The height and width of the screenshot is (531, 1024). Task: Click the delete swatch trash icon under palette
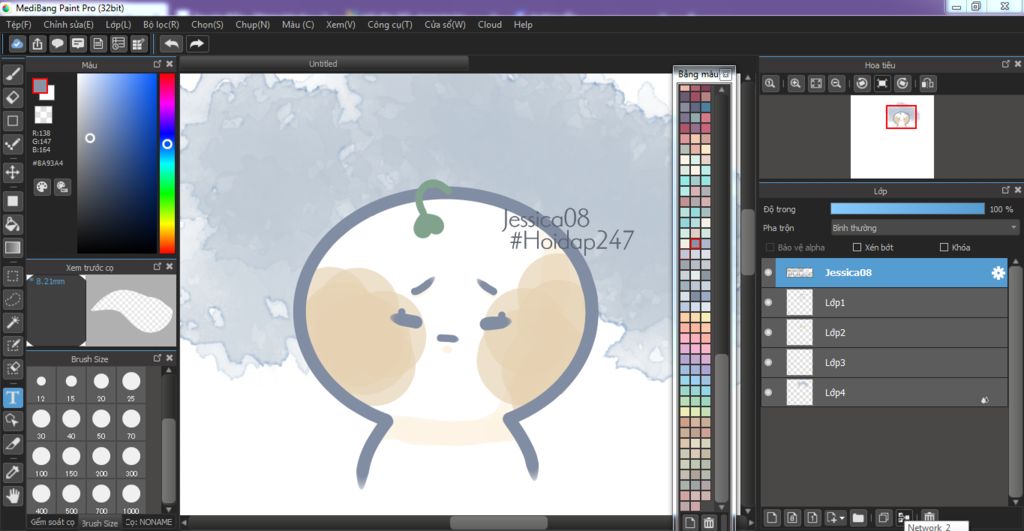[709, 523]
